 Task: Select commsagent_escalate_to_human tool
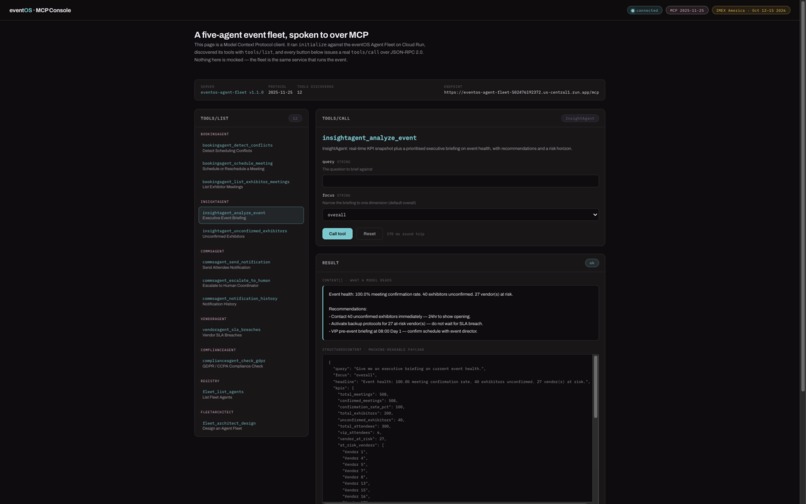pos(251,283)
